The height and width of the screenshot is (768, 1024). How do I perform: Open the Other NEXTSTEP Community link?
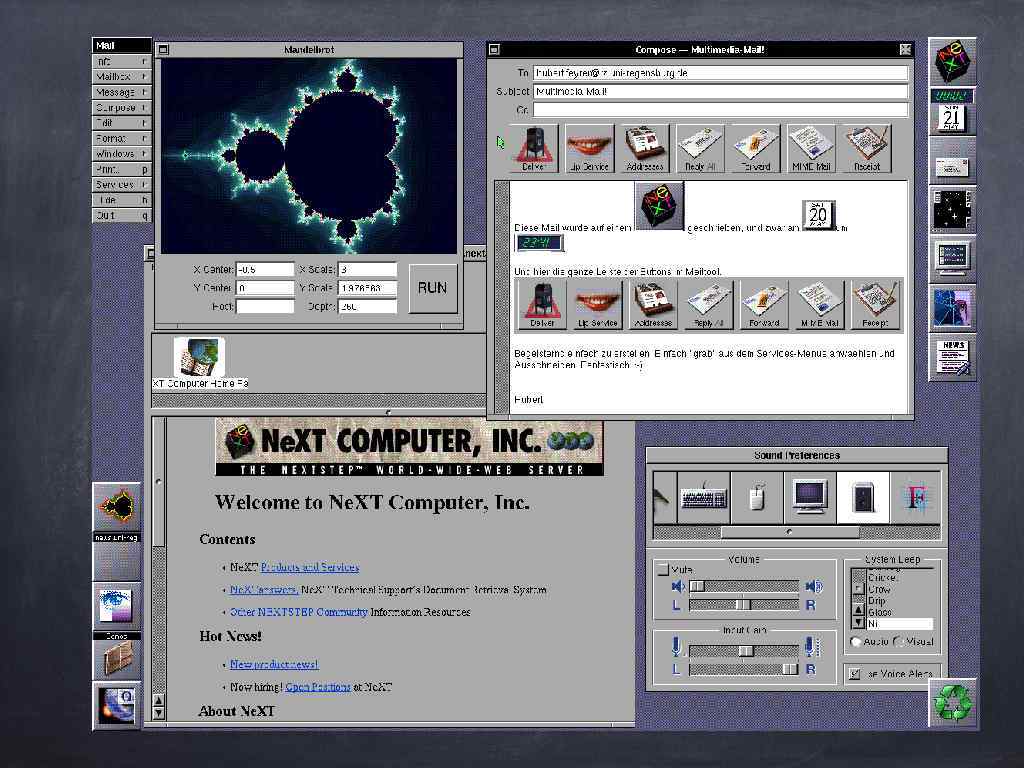tap(298, 612)
